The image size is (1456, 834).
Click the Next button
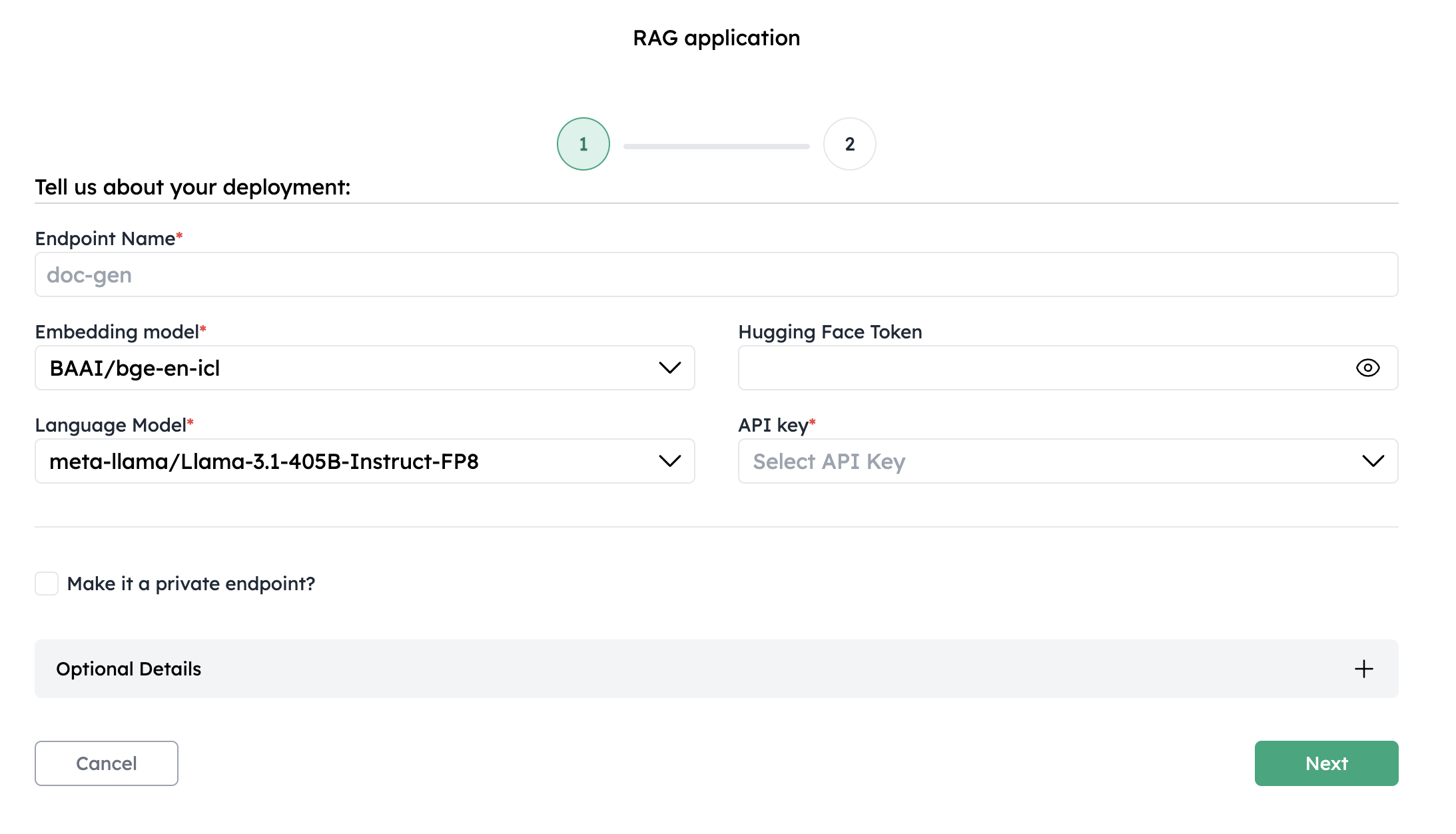click(1326, 763)
